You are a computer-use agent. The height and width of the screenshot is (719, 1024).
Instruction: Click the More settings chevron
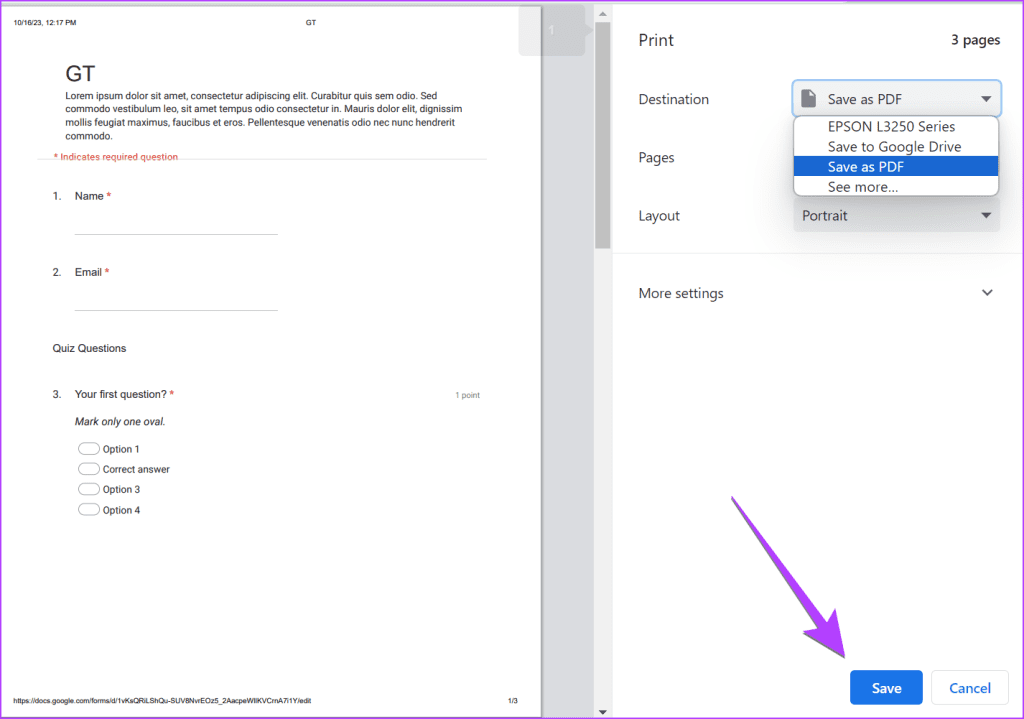tap(987, 292)
